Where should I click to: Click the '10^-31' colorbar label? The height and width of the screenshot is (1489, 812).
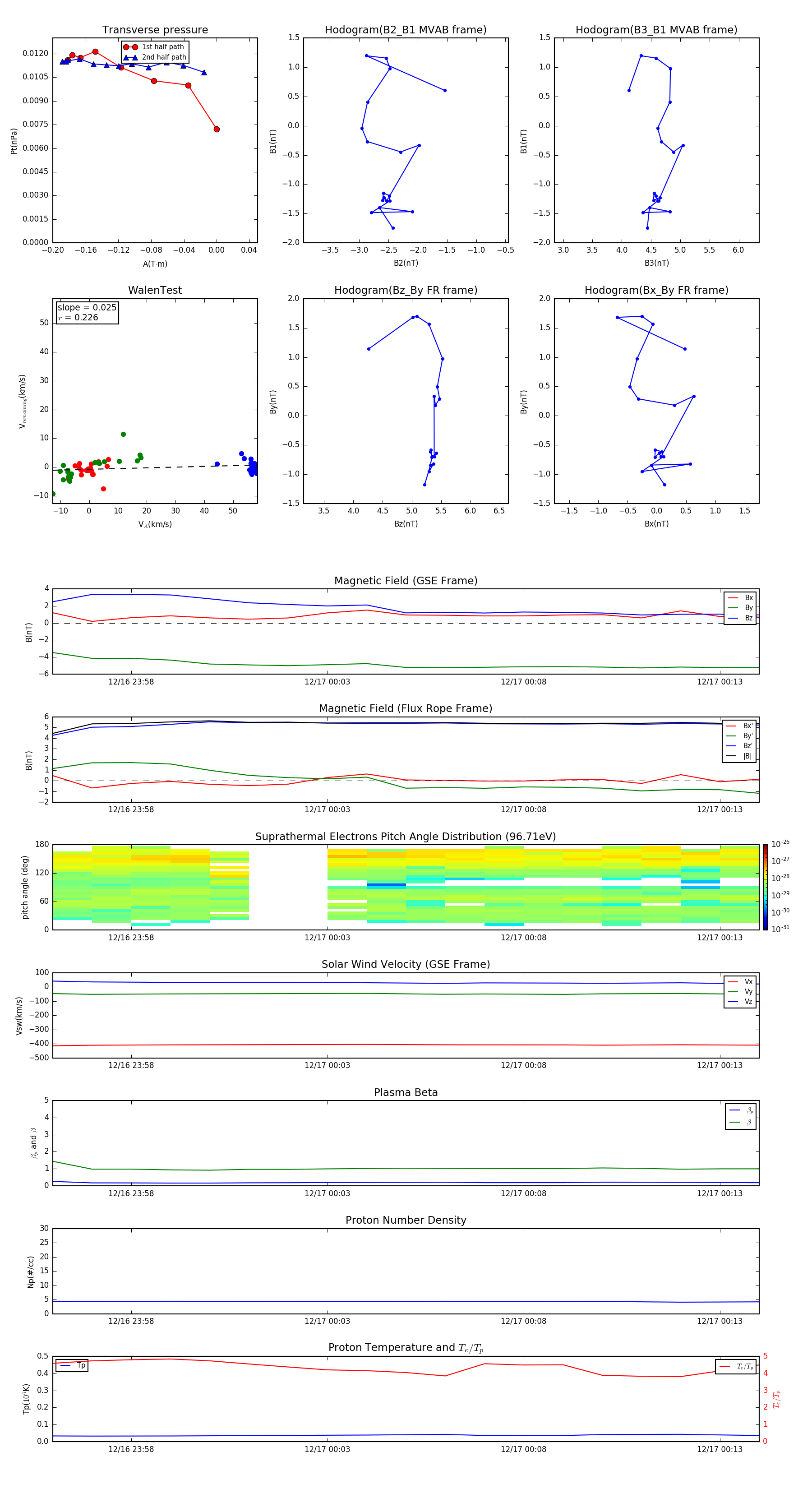[x=780, y=929]
